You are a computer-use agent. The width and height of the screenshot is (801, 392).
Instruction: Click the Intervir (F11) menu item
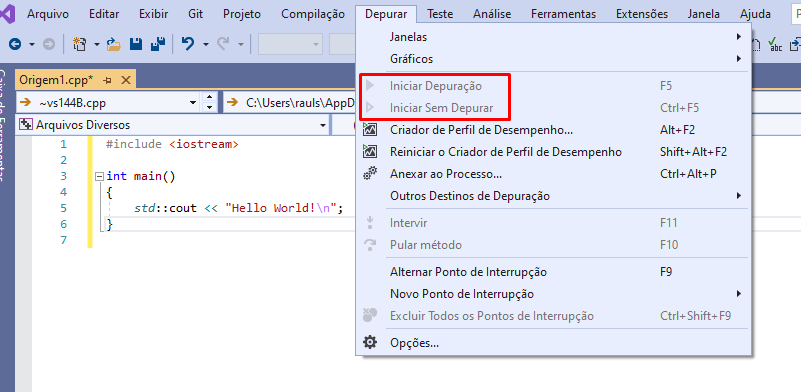coord(553,223)
